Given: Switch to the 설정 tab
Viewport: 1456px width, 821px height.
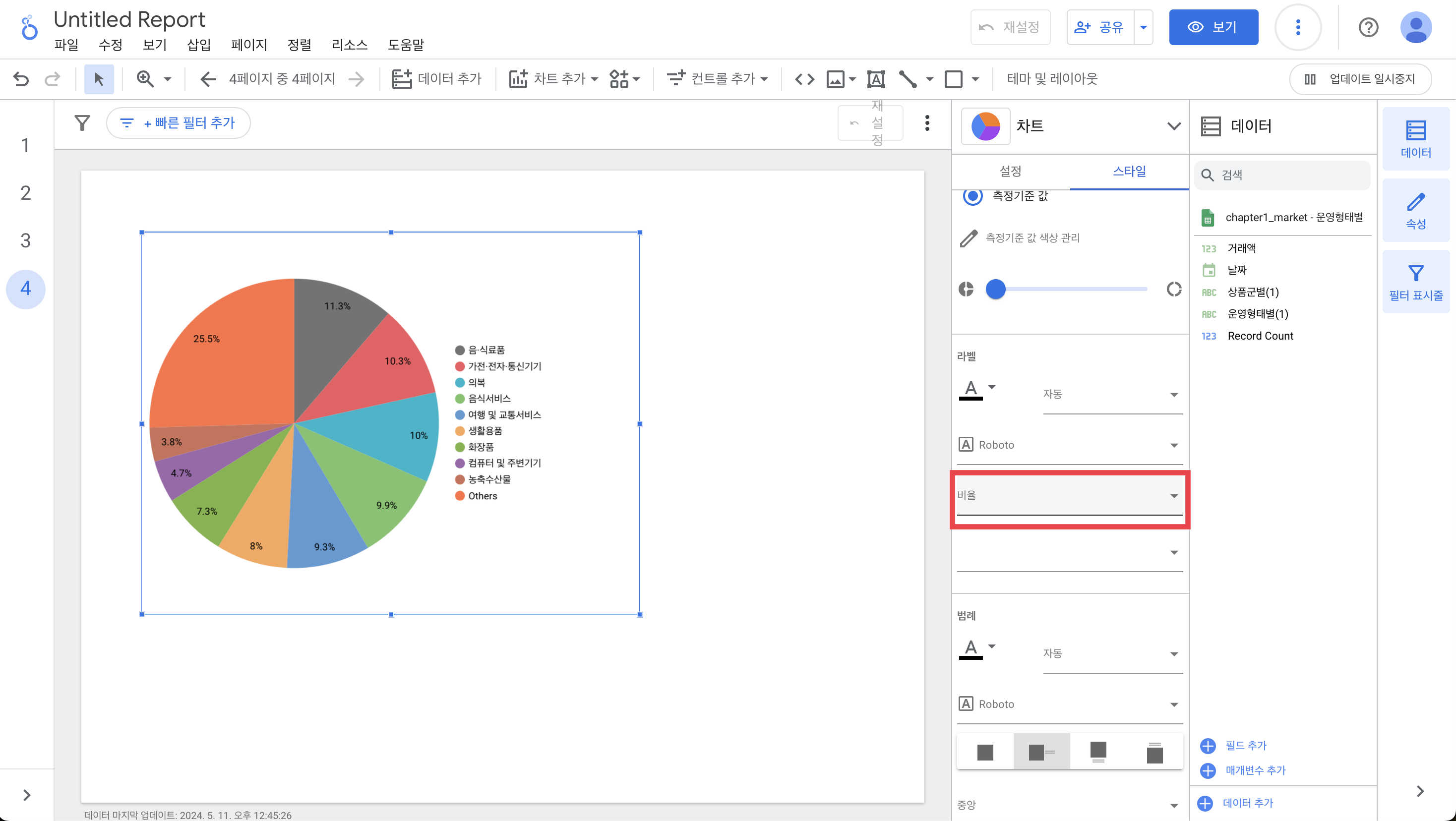Looking at the screenshot, I should click(x=1010, y=171).
